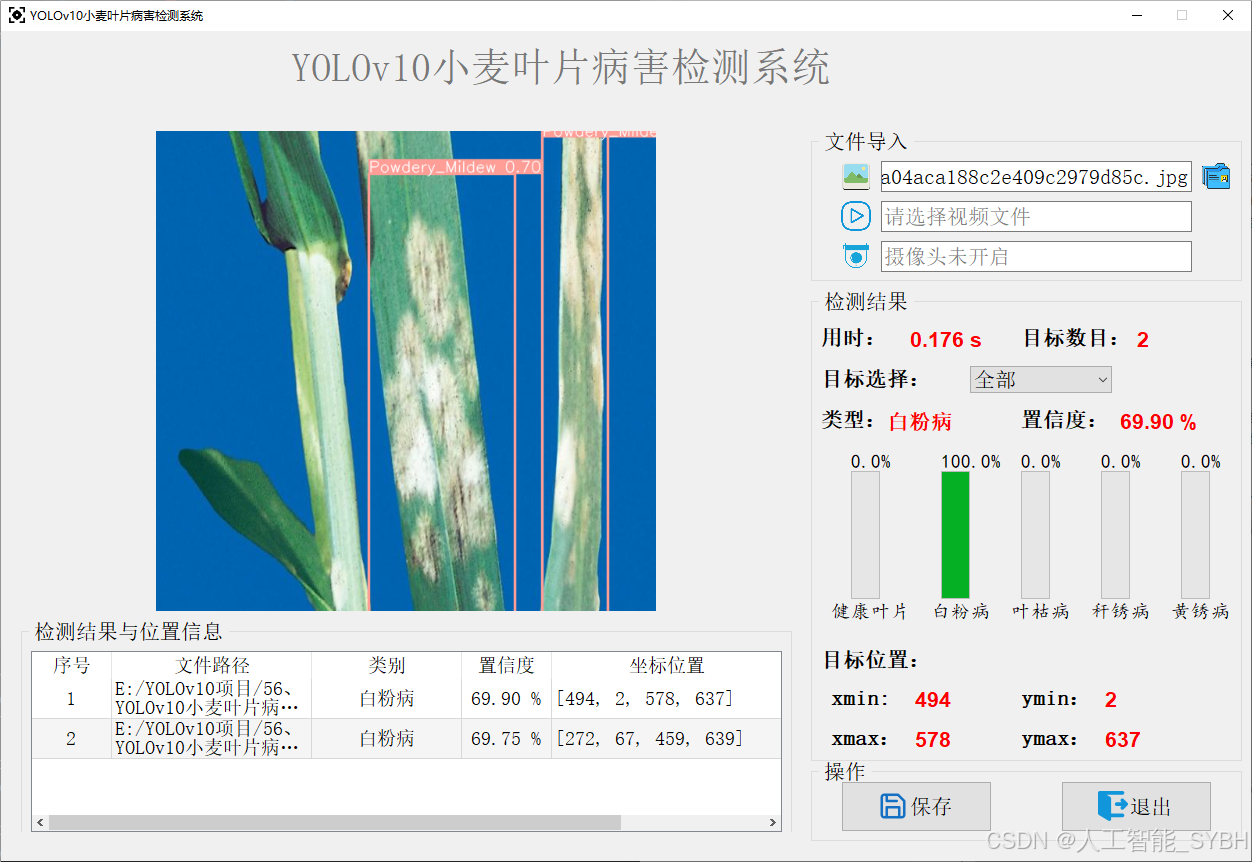Click the xmin value 494

933,700
